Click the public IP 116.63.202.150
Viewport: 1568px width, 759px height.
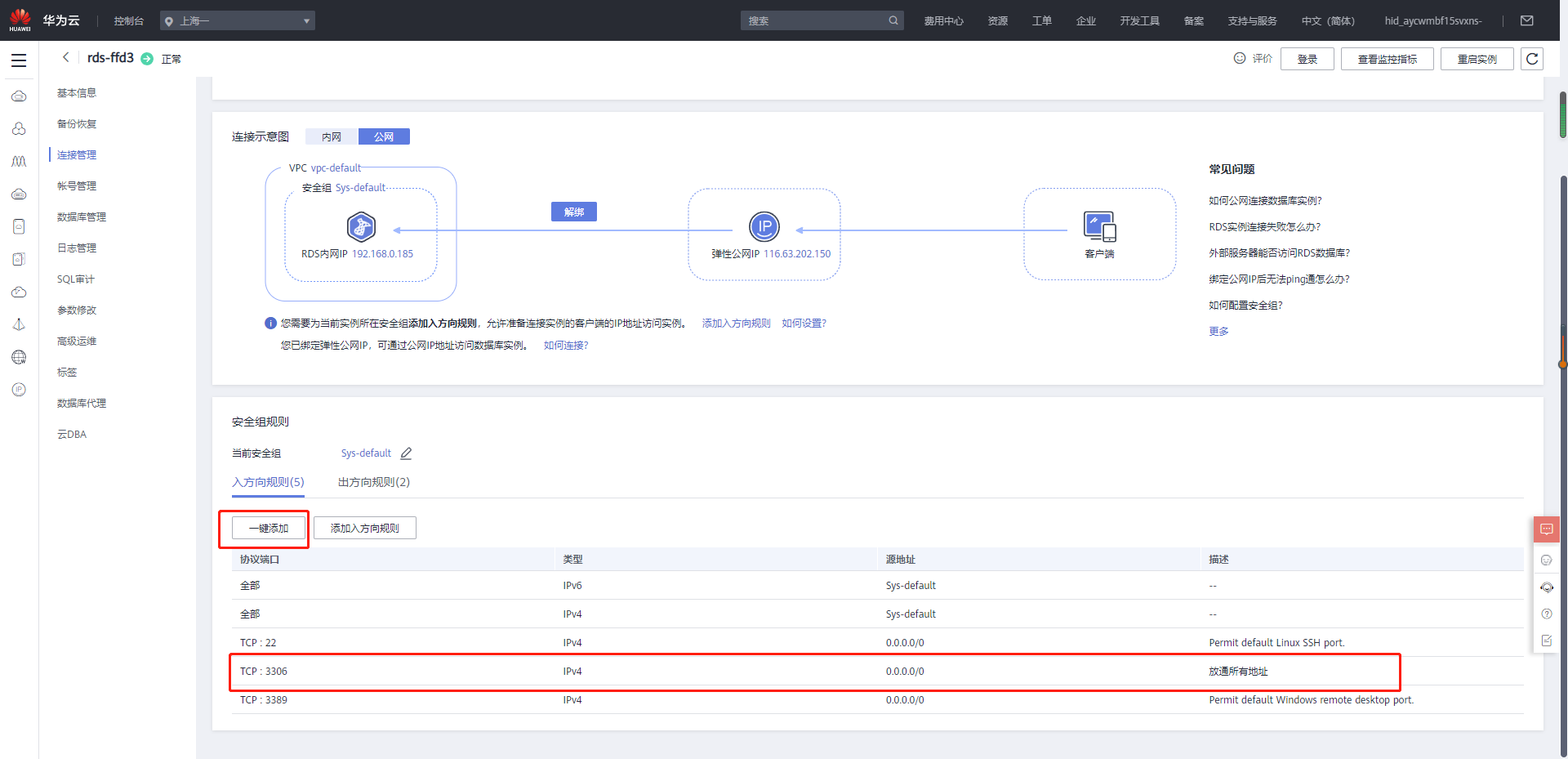[x=797, y=254]
